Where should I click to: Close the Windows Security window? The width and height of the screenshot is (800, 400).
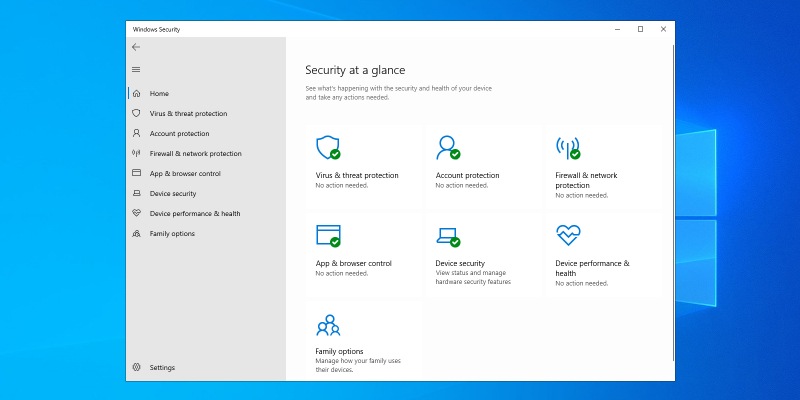(663, 29)
